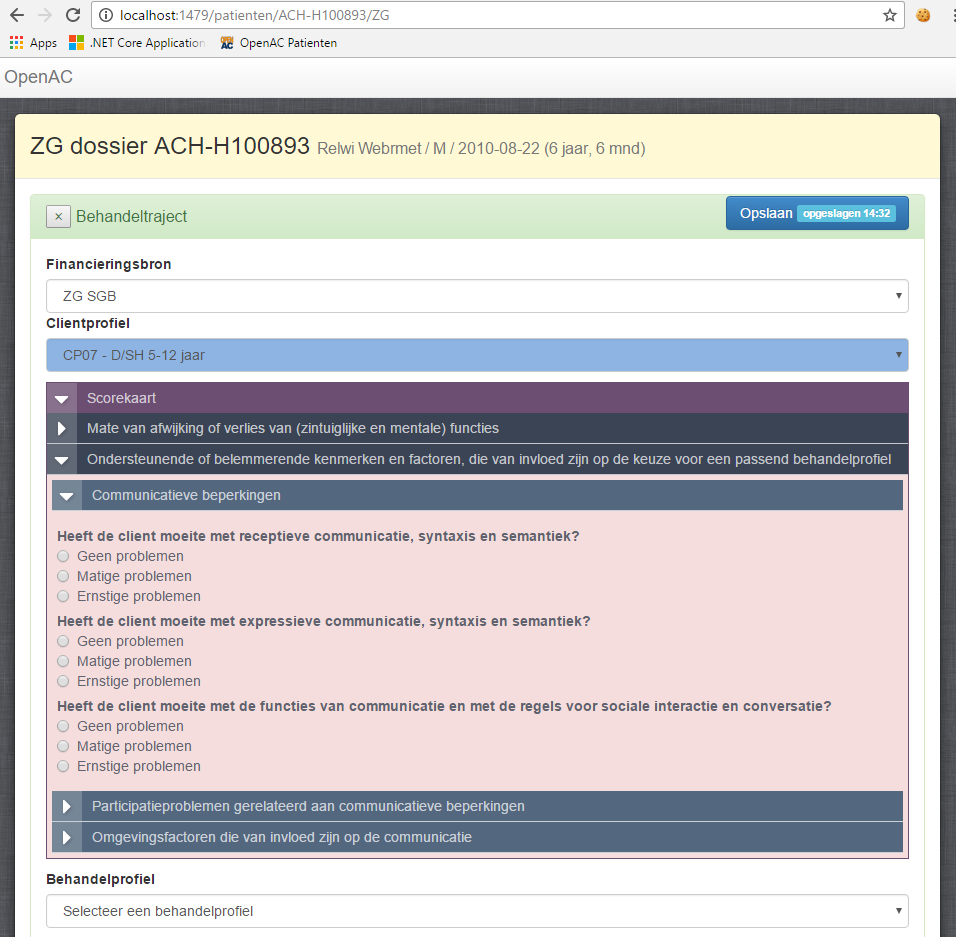Open the Clientprofiel dropdown
Image resolution: width=956 pixels, height=937 pixels.
[x=476, y=355]
